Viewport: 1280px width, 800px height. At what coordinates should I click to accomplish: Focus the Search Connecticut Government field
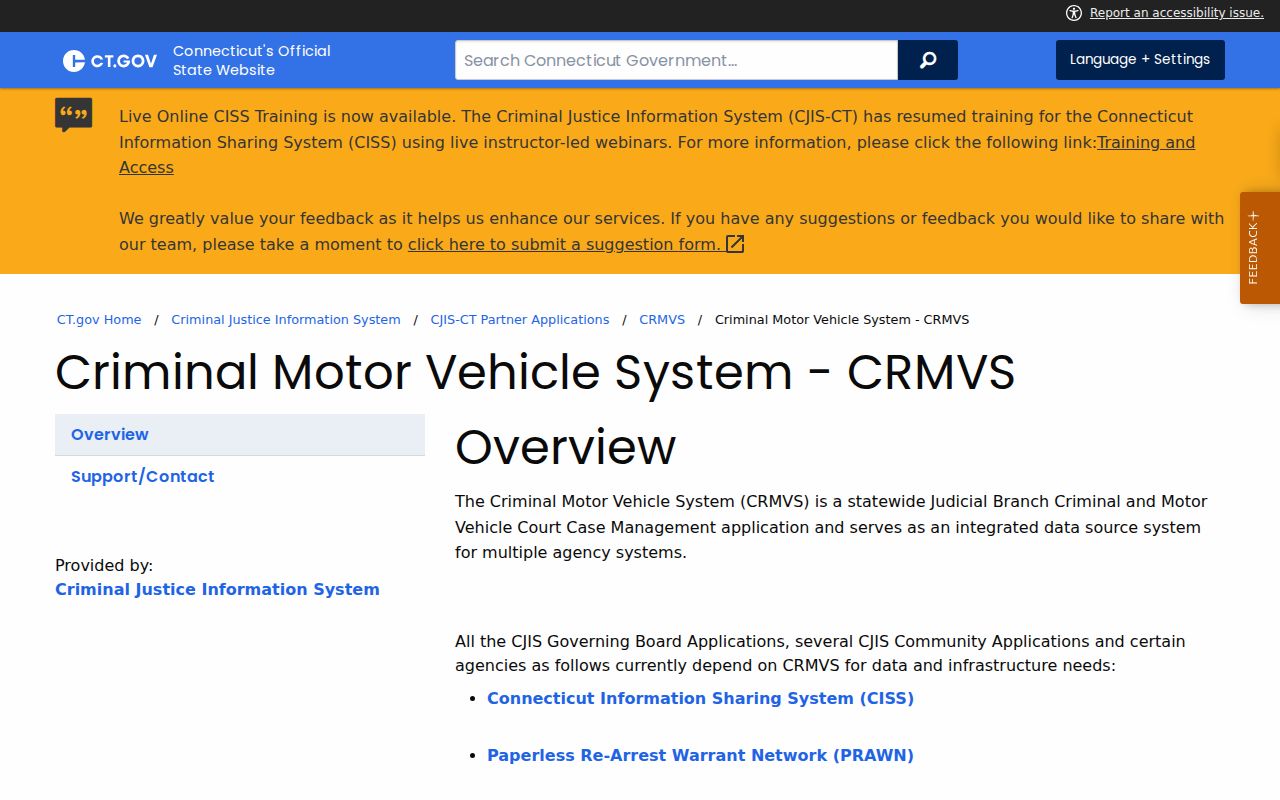pyautogui.click(x=676, y=60)
